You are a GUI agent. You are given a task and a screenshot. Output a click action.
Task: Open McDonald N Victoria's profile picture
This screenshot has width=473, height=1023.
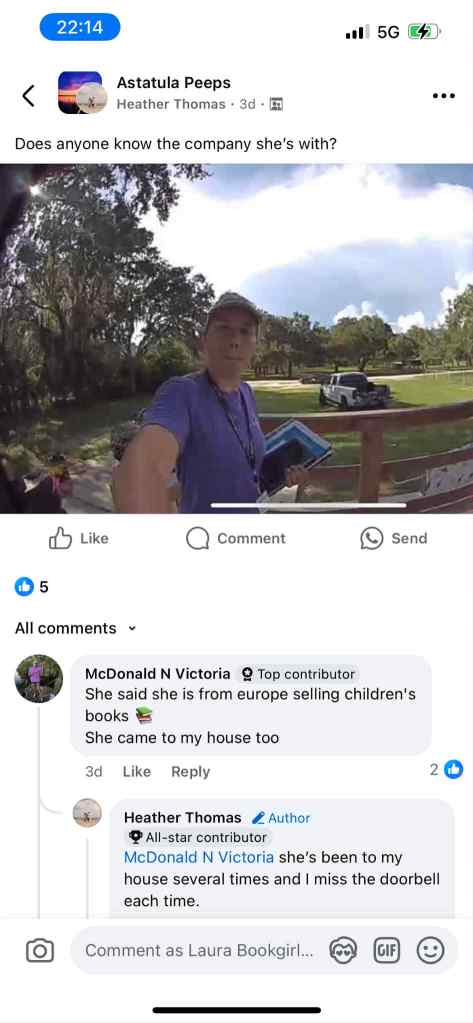[39, 679]
